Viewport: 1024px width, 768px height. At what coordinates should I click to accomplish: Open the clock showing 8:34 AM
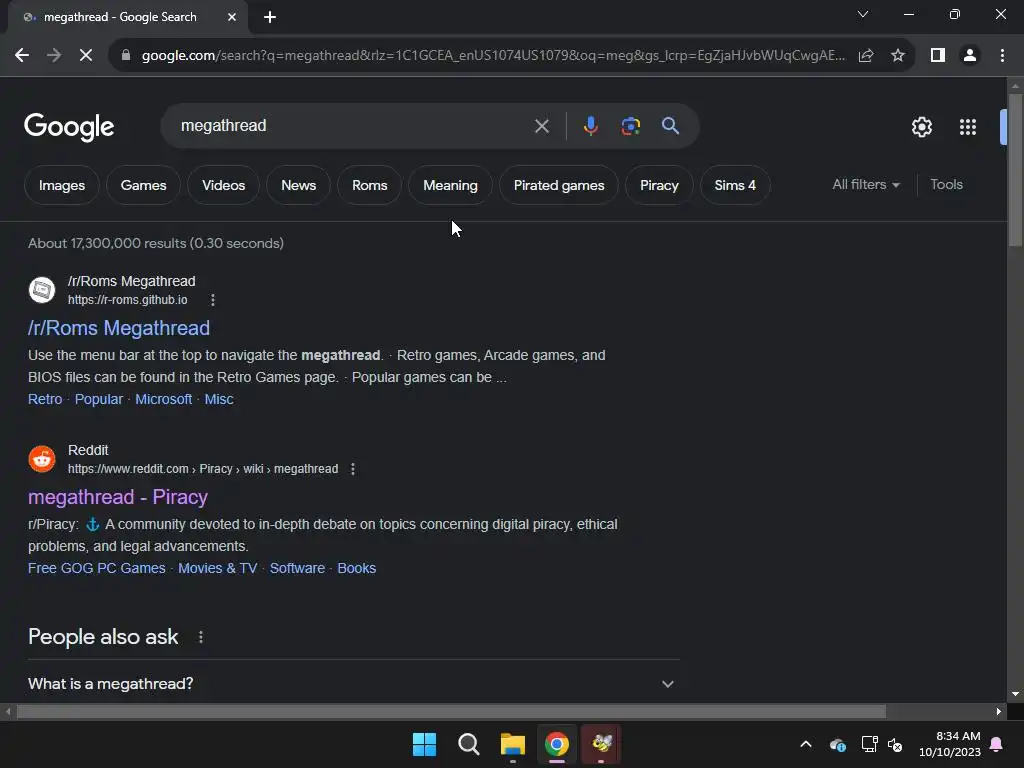pyautogui.click(x=950, y=744)
